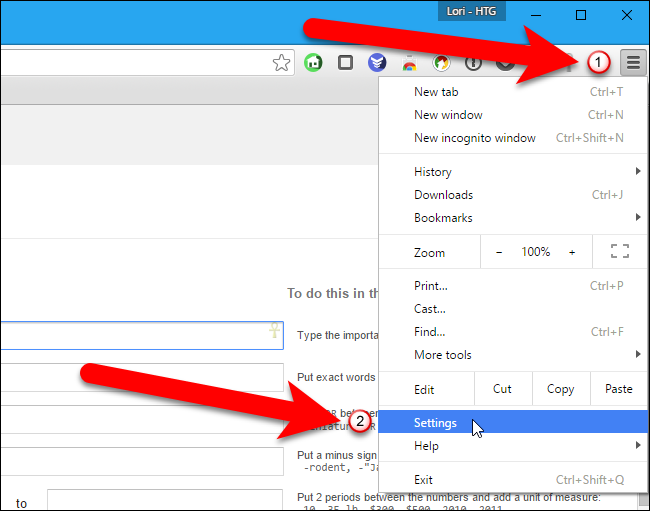The image size is (650, 511).
Task: Click the Pocket extension icon
Action: pos(505,64)
